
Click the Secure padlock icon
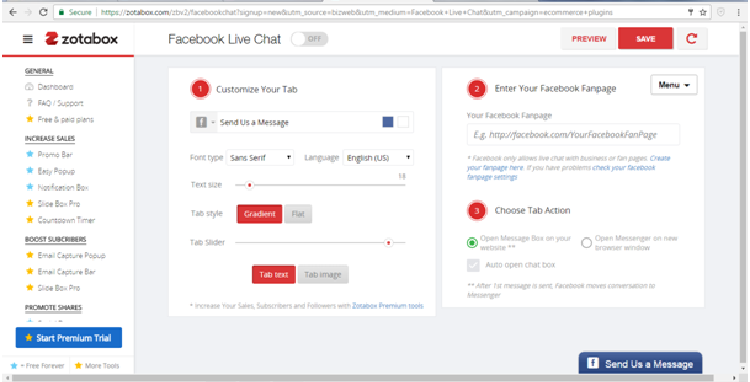point(61,12)
